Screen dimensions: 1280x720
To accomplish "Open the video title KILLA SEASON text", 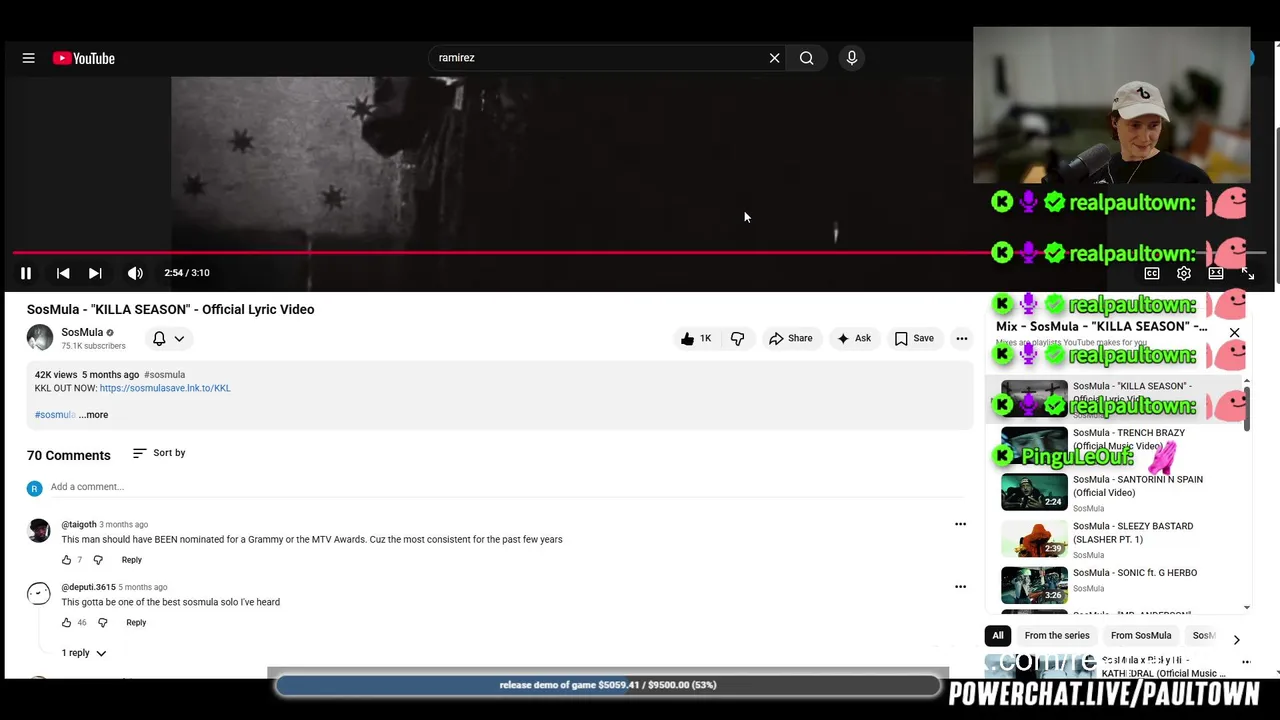I will click(170, 309).
